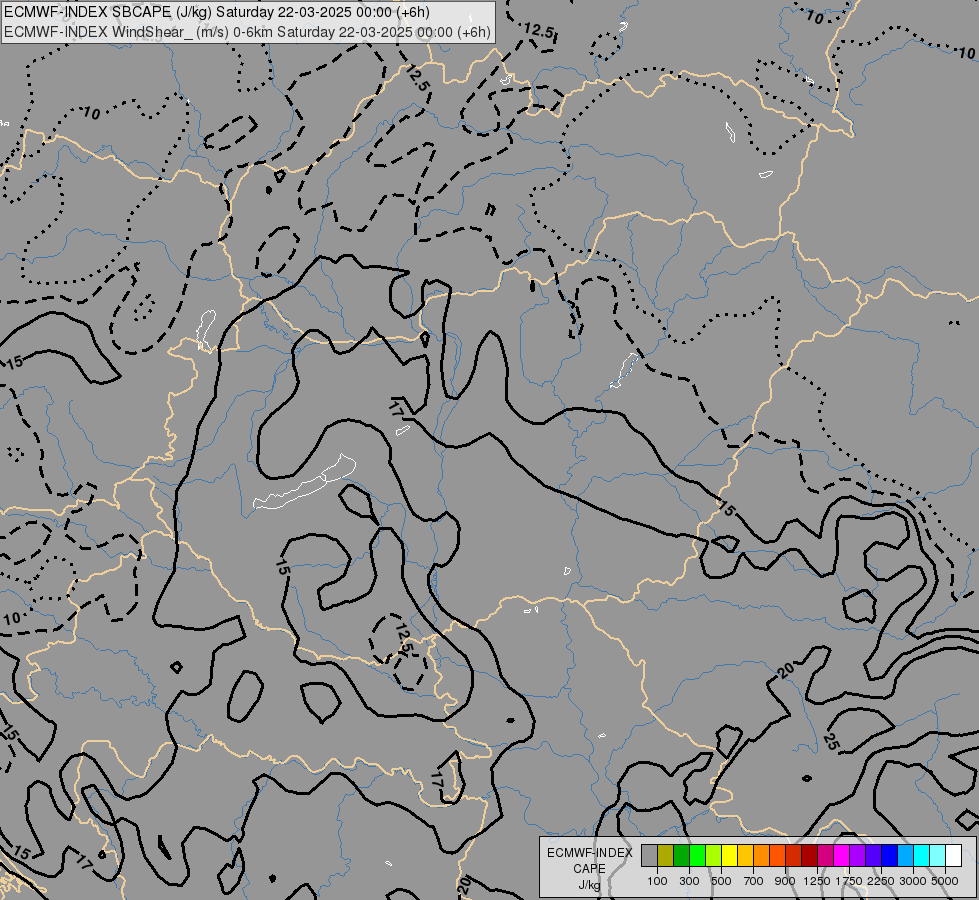Click the legend tick label 5000

945,881
